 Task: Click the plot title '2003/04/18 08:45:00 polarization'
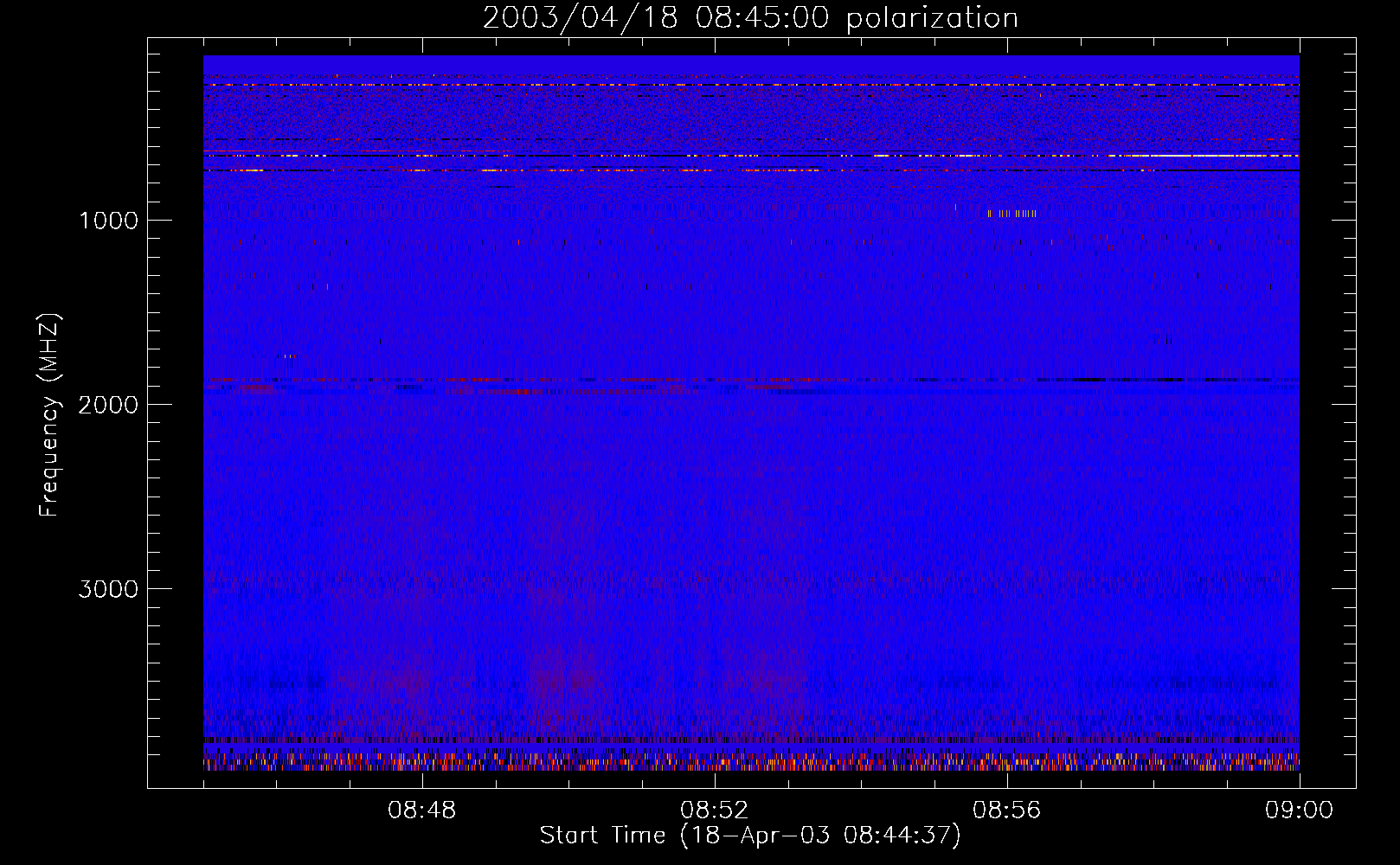(750, 18)
